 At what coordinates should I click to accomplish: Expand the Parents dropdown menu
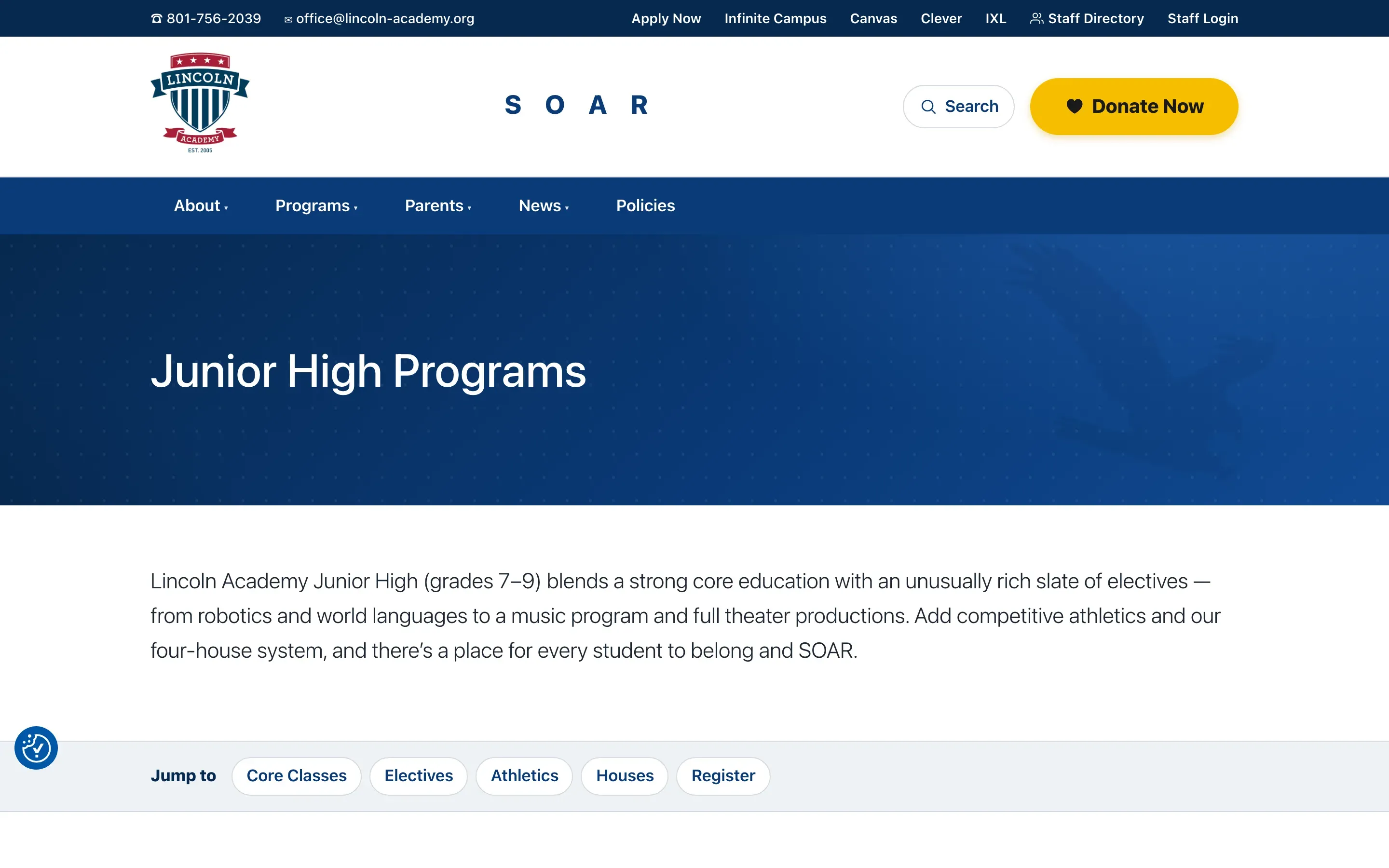coord(438,205)
